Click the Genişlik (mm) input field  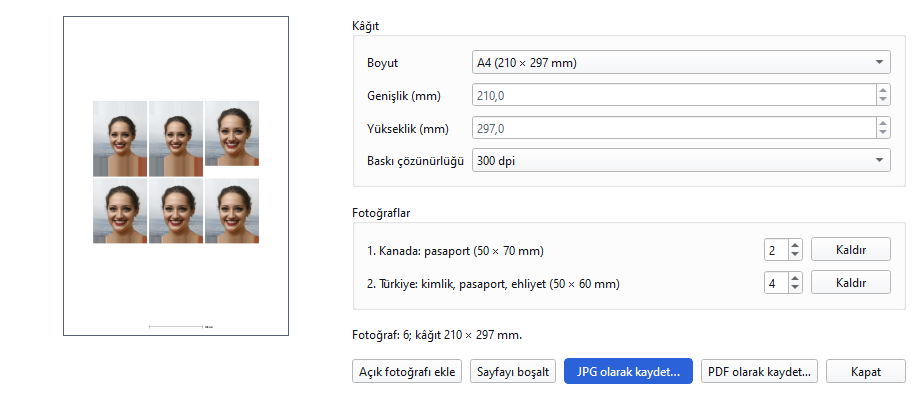click(x=674, y=95)
